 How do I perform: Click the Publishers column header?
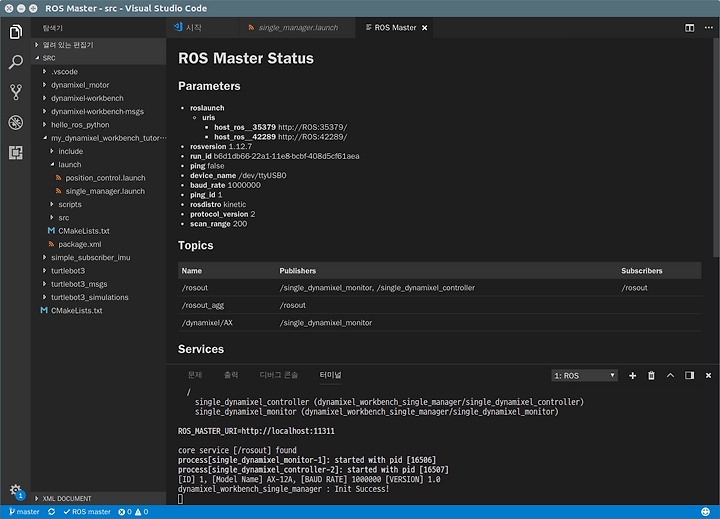[298, 271]
